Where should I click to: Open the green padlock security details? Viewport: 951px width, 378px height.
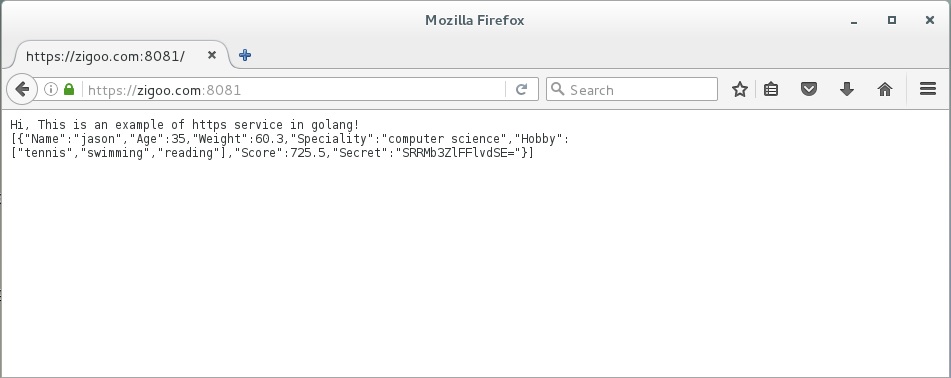(69, 89)
